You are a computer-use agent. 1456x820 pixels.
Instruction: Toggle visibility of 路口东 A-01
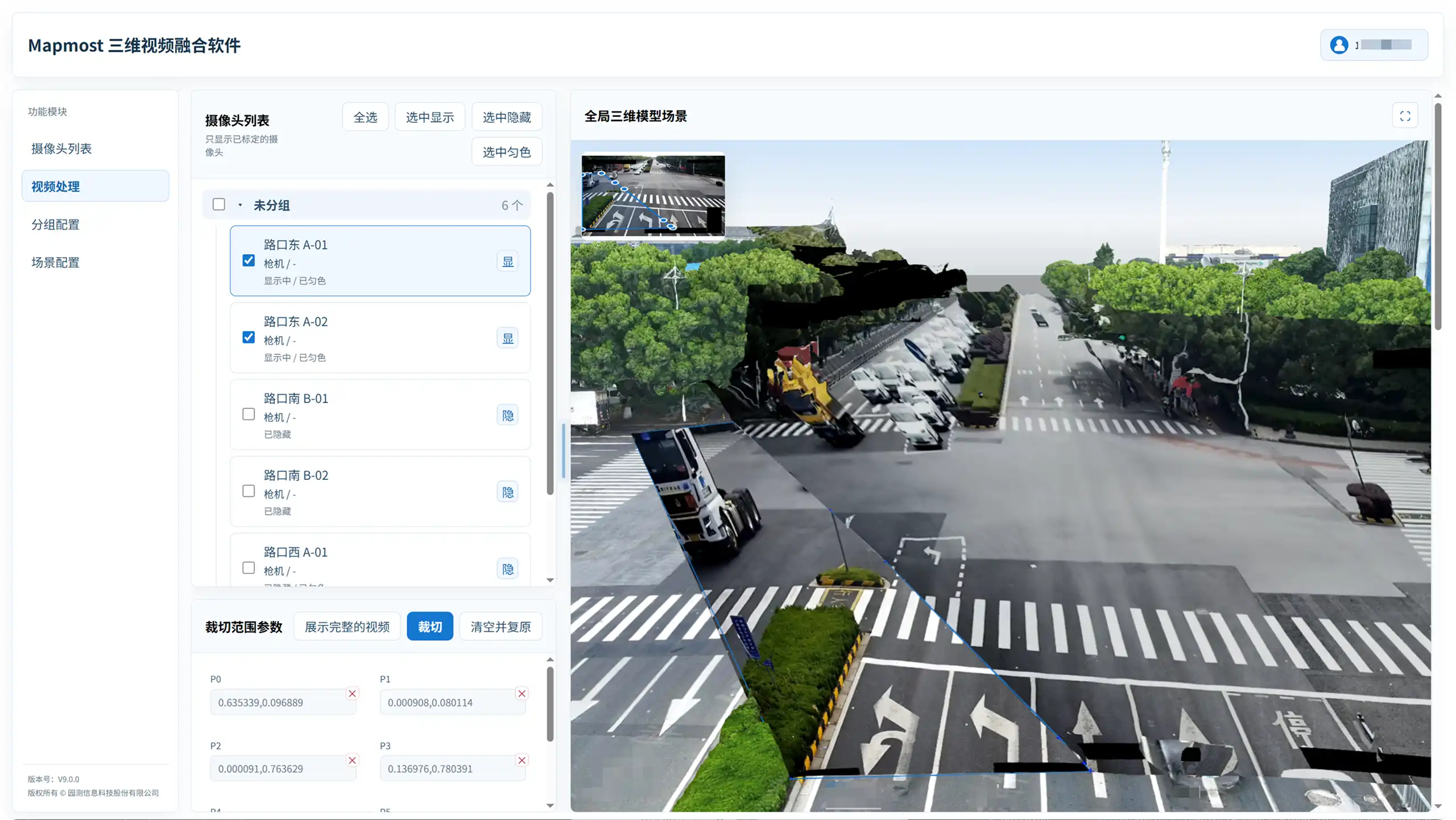(x=507, y=262)
